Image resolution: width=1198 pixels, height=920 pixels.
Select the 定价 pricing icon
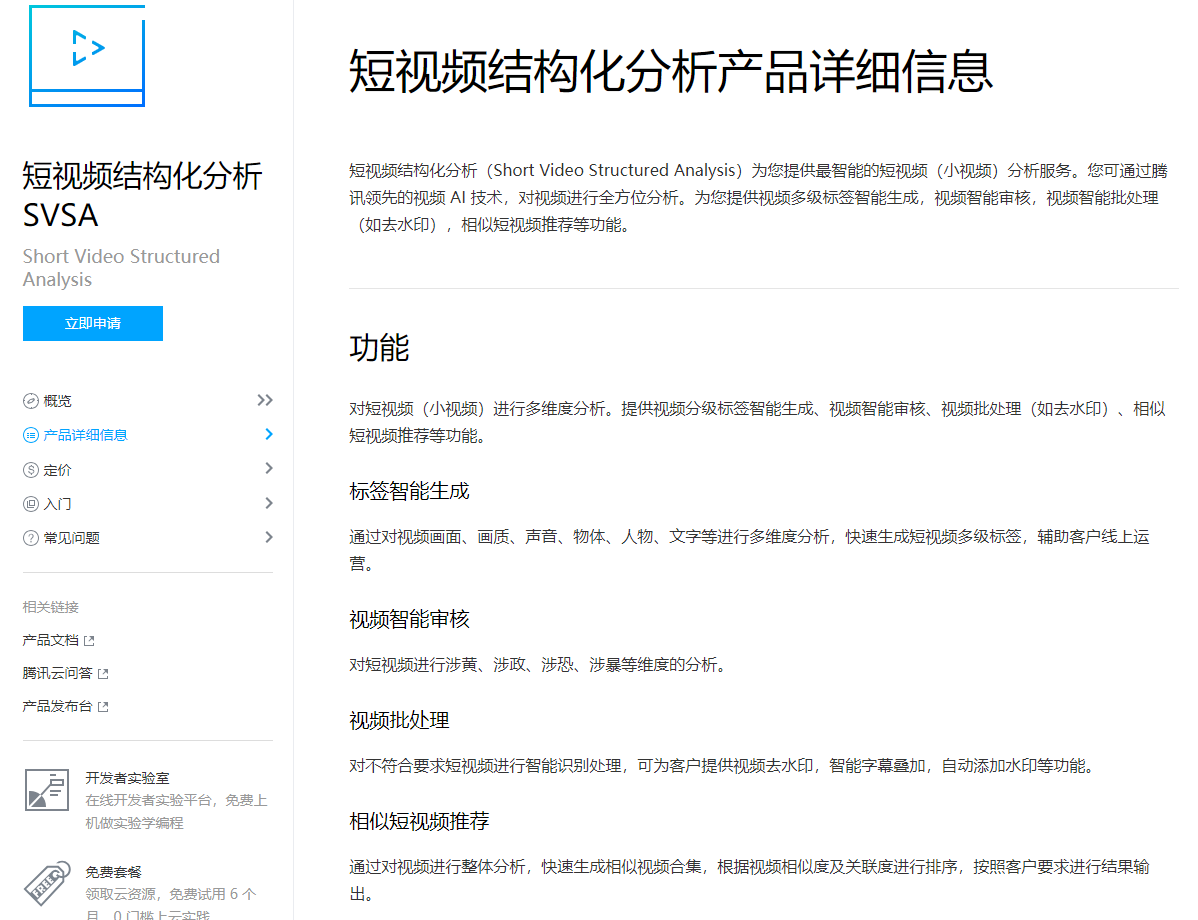[x=31, y=468]
